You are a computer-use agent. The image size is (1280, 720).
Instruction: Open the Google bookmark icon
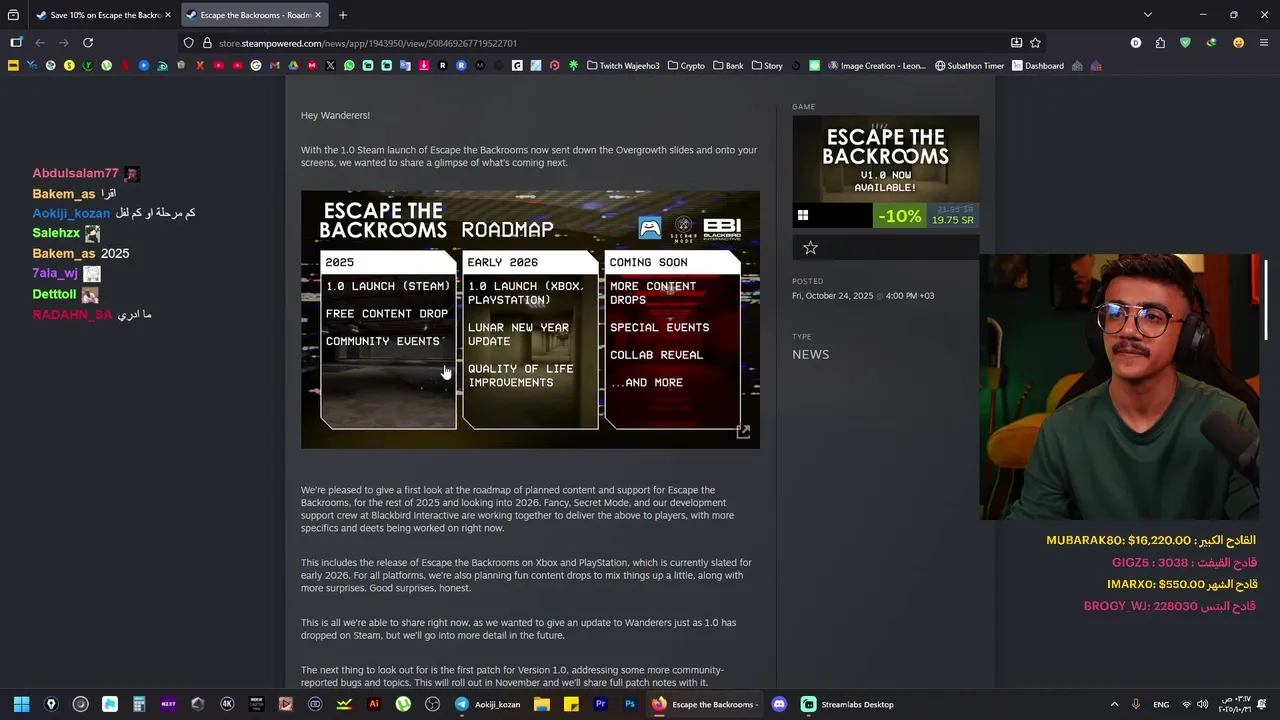point(256,66)
